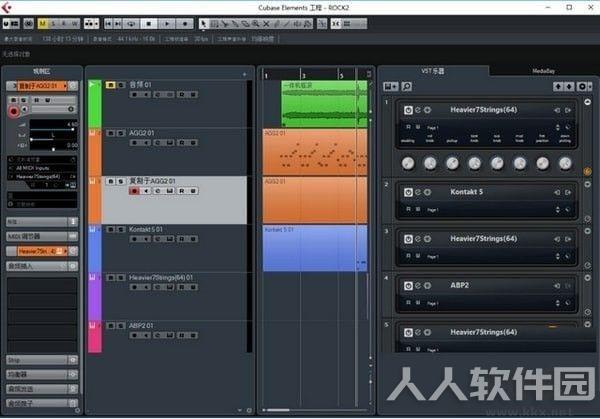Screen dimensions: 600x419
Task: Click the transport Stop button
Action: [149, 24]
